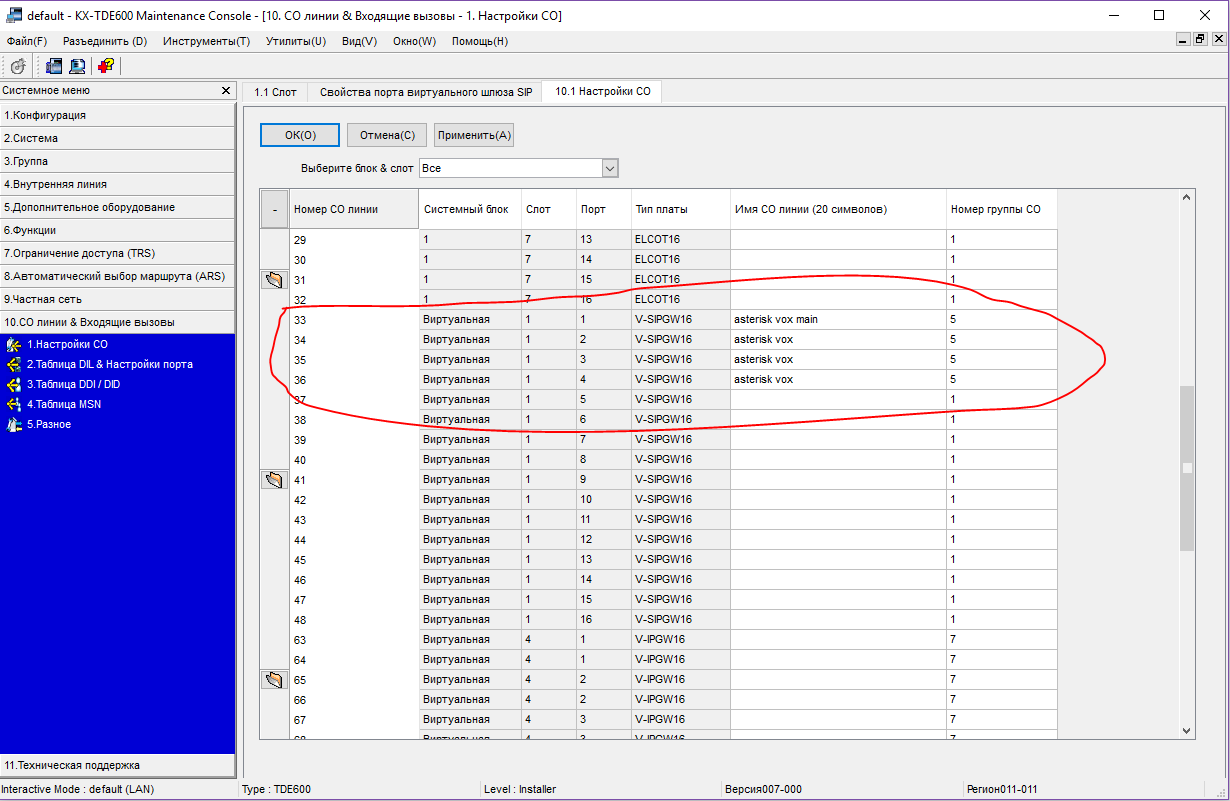
Task: Click the table's vertical scrollbar thumb
Action: [x=1187, y=468]
